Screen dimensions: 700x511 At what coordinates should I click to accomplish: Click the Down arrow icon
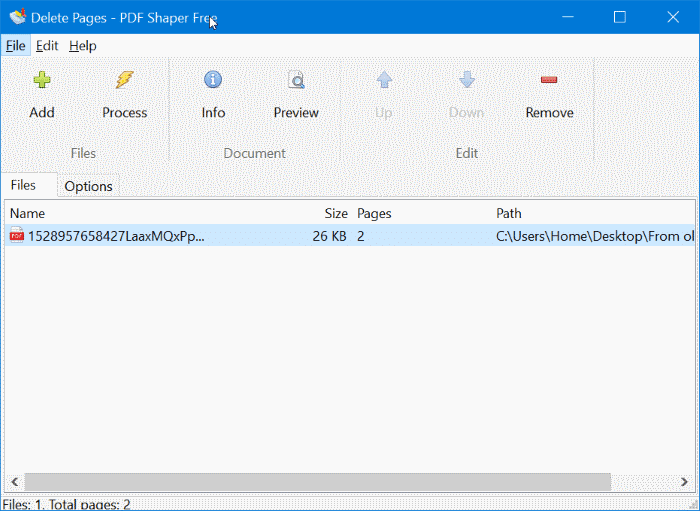467,80
